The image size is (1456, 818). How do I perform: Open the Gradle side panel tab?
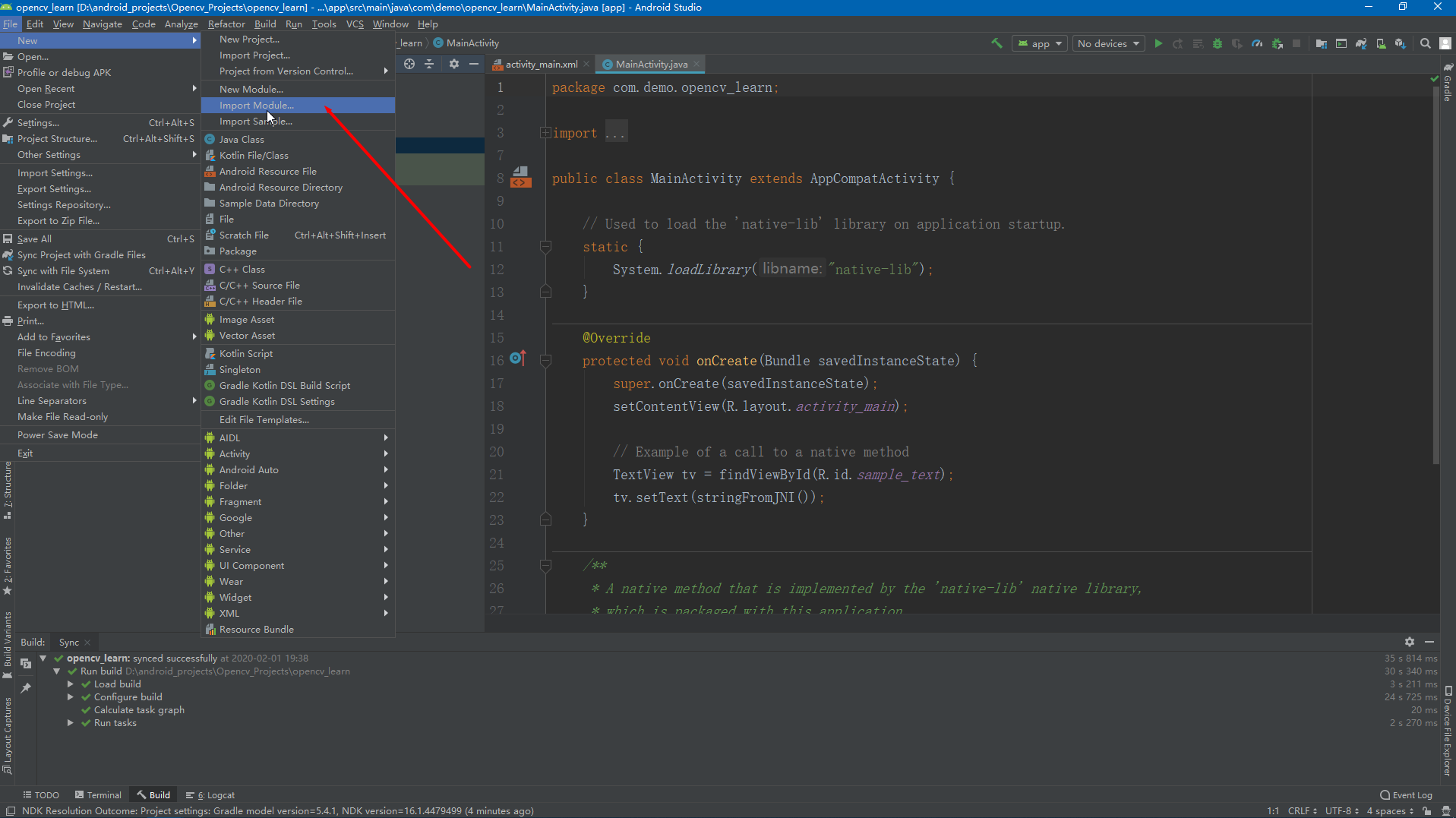click(1448, 82)
